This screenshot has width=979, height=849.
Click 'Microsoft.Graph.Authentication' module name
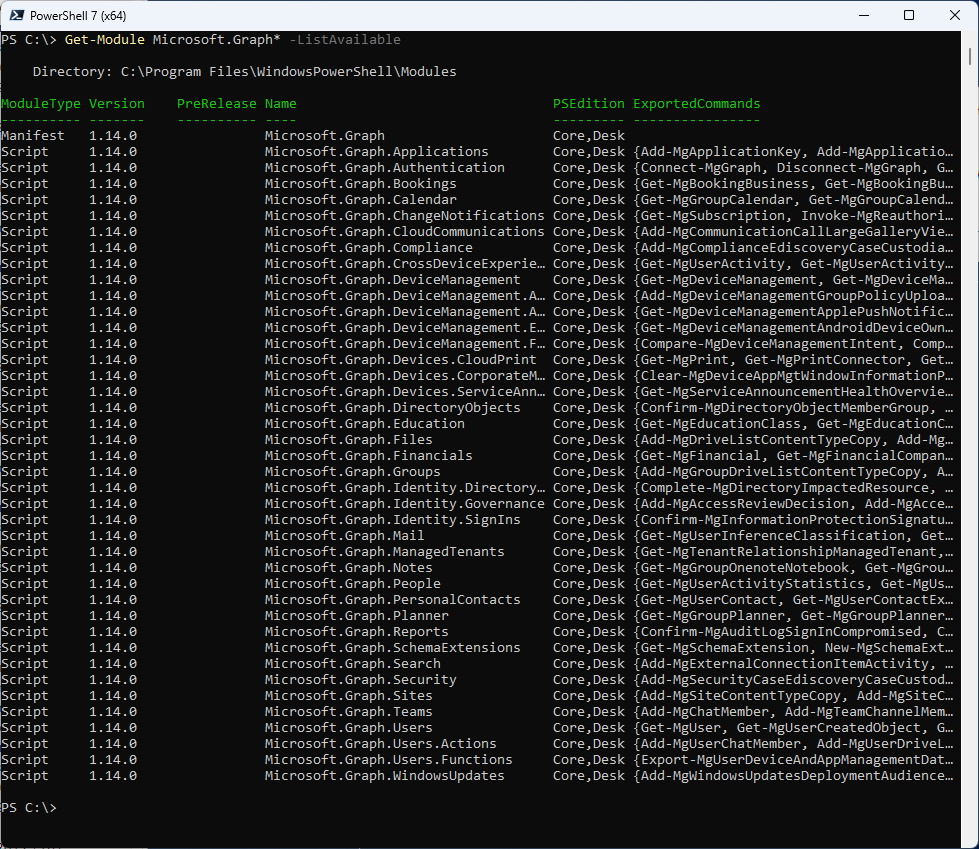[385, 168]
